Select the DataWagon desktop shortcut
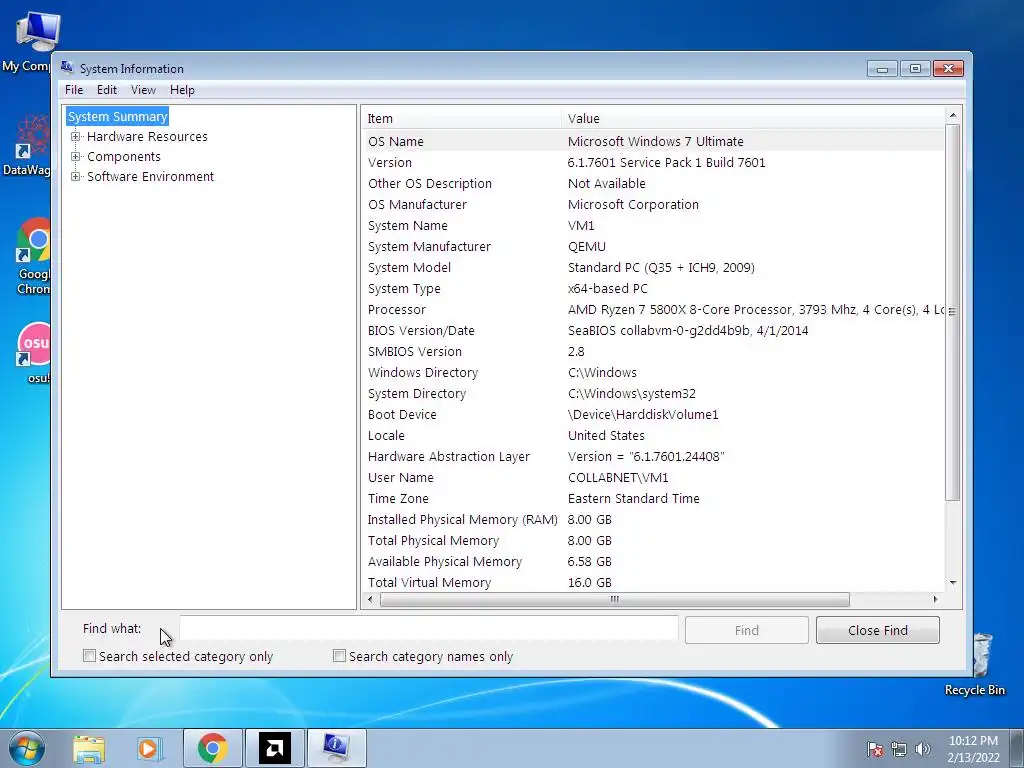The image size is (1024, 768). coord(27,145)
